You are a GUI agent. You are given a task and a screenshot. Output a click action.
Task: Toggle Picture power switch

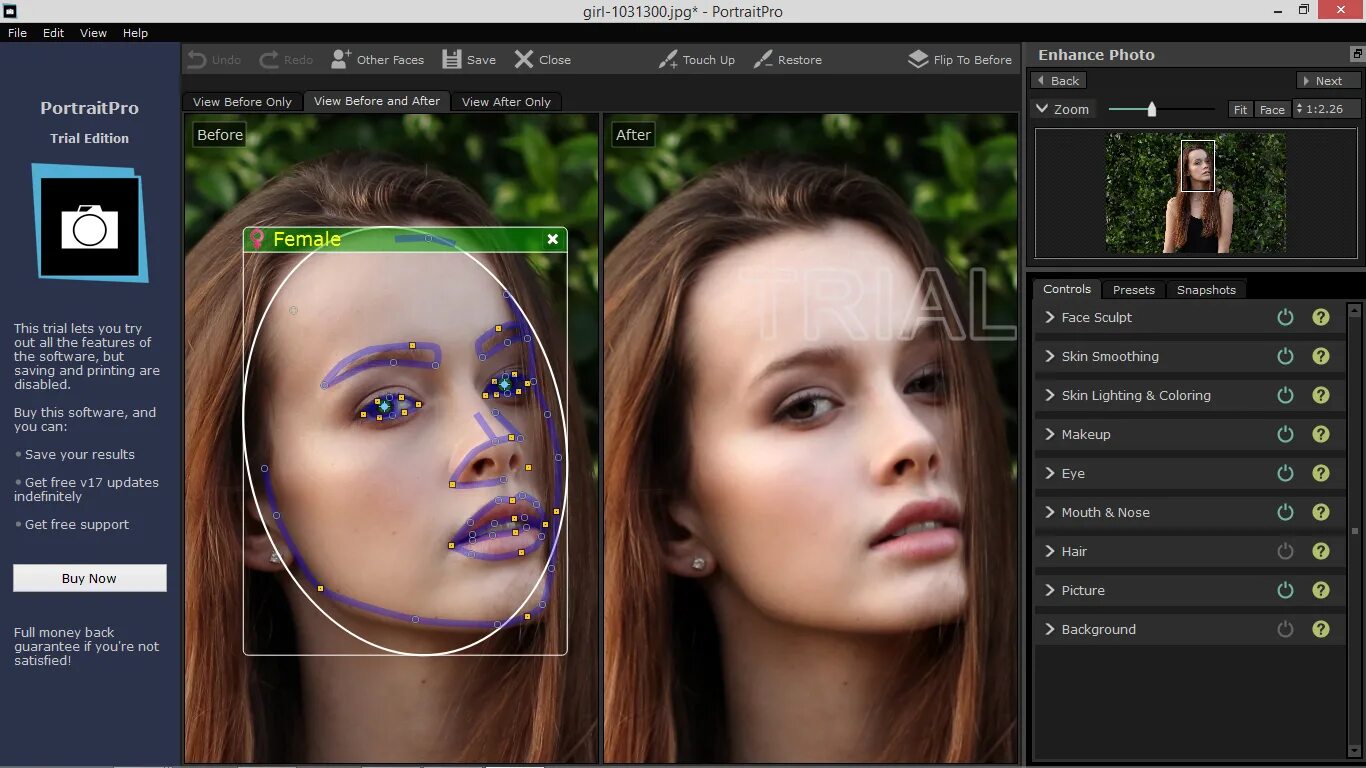[1285, 590]
